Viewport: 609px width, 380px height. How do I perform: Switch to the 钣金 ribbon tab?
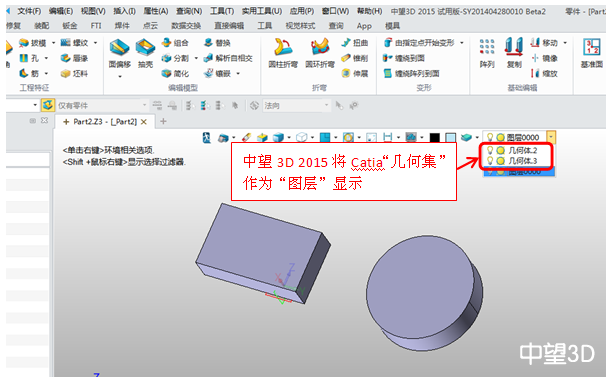click(x=70, y=26)
